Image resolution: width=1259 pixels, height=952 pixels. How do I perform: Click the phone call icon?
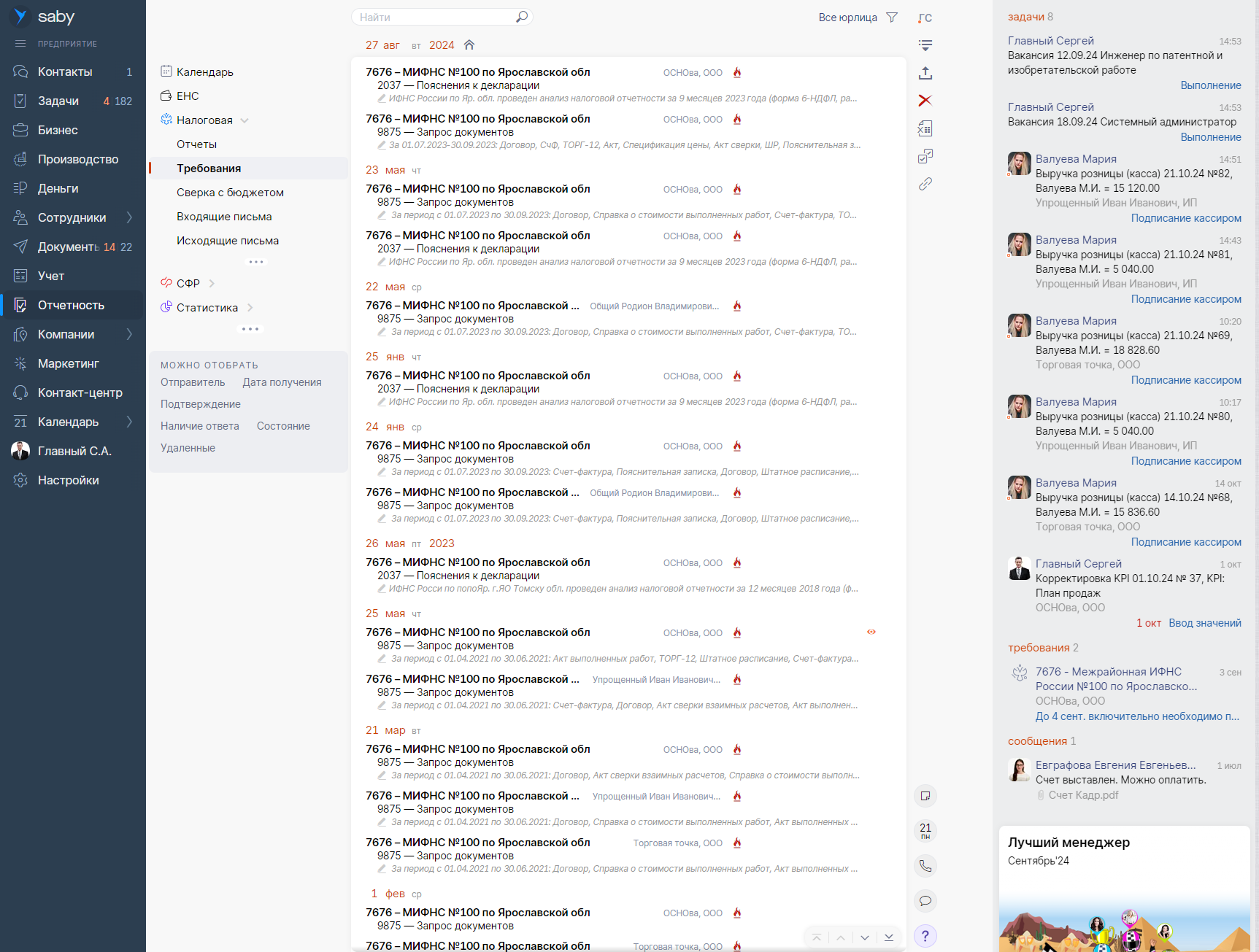click(x=925, y=866)
